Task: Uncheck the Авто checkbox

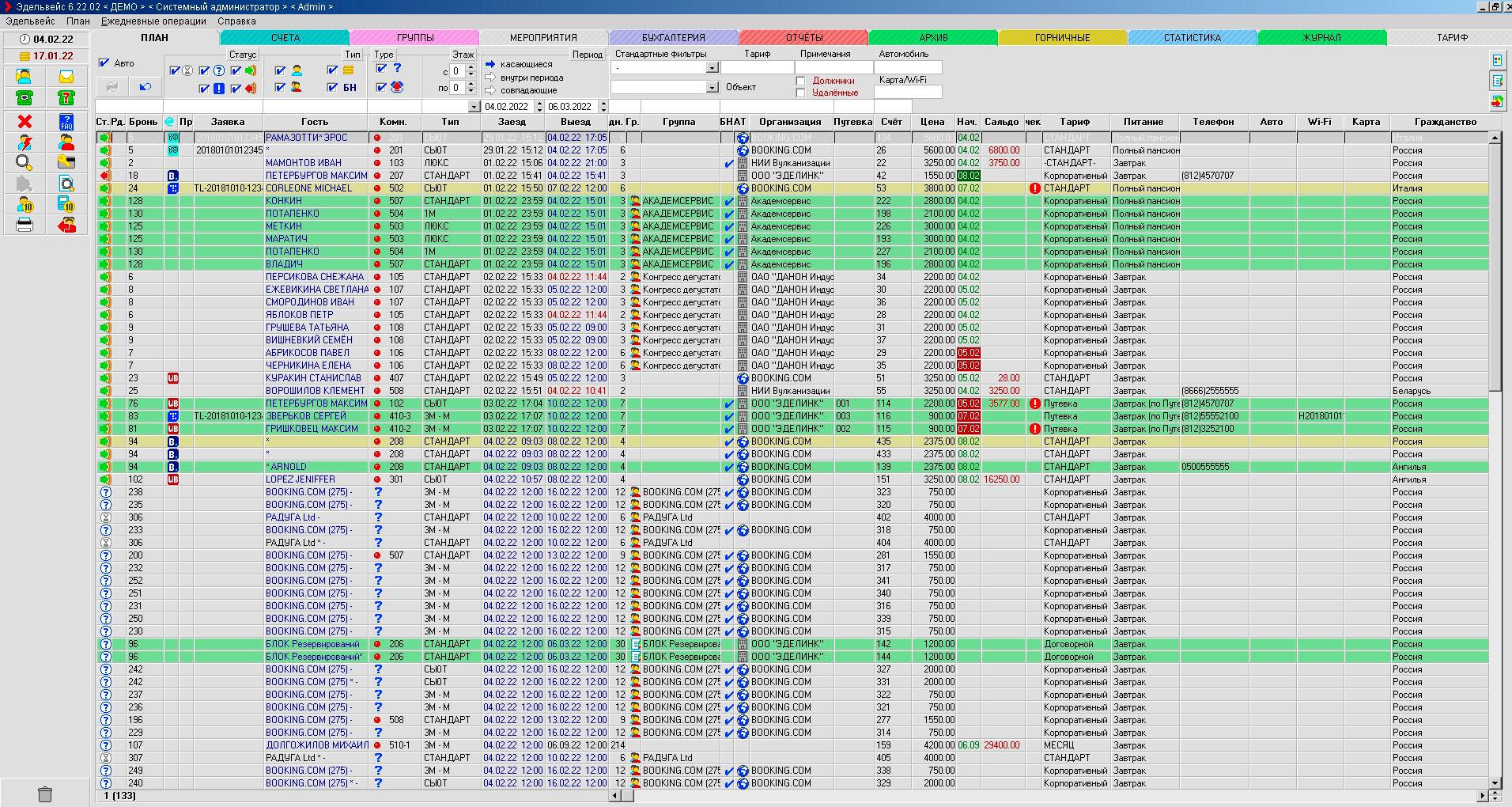Action: [104, 63]
